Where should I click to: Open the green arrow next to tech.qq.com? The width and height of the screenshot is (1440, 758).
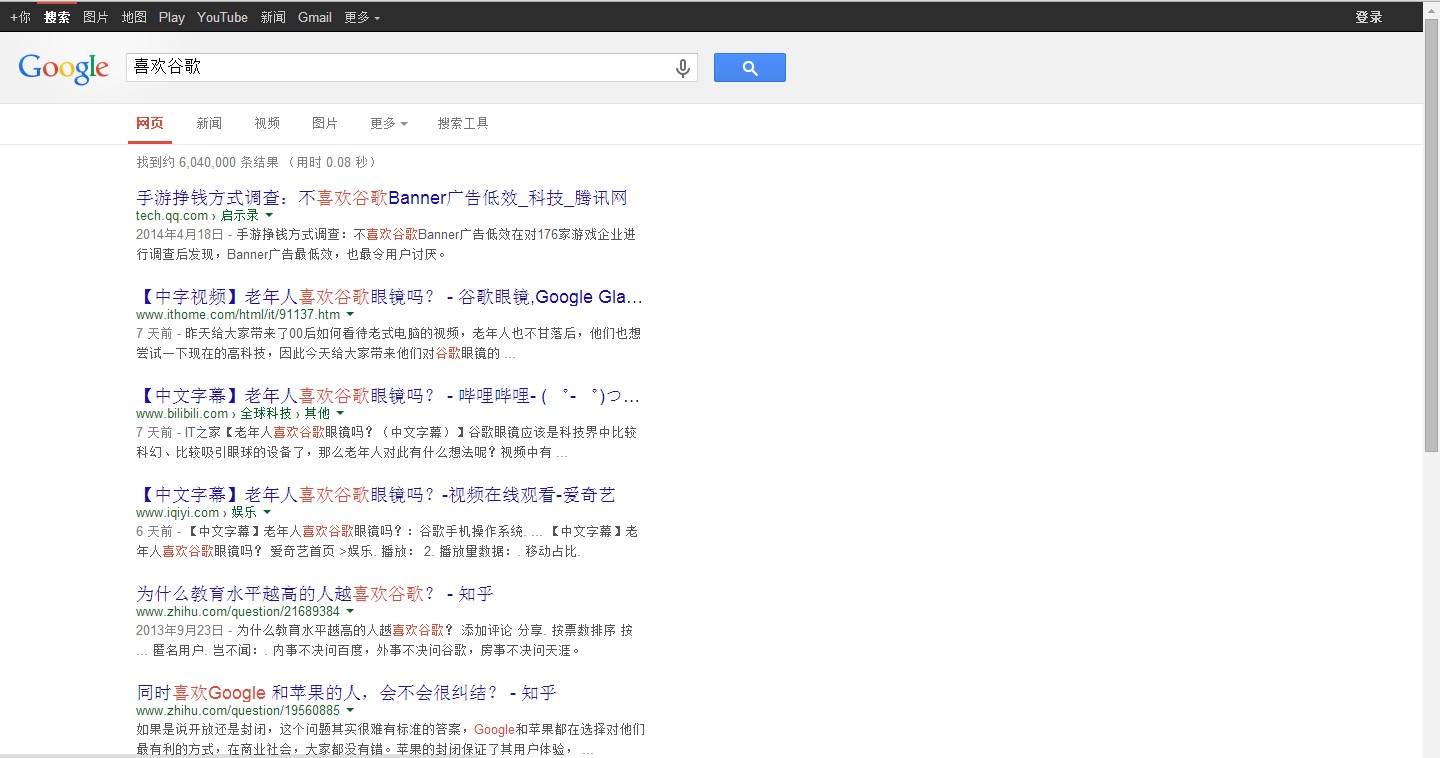[x=269, y=215]
